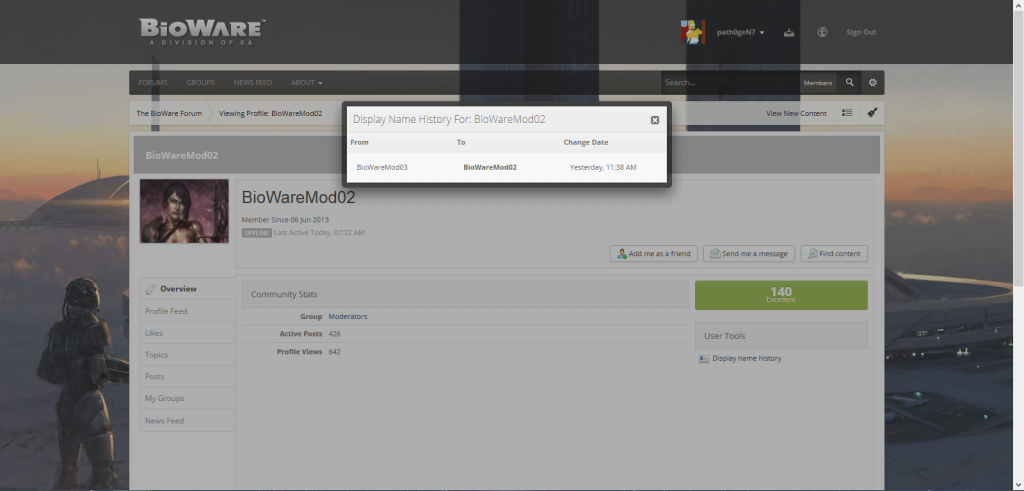Open user avatar thumbnail for path0geN7

[692, 32]
